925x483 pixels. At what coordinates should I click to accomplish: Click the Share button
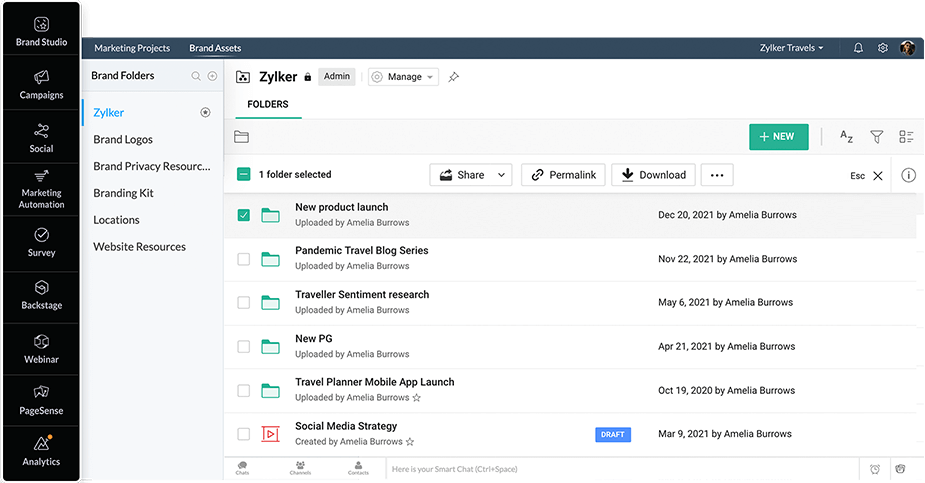462,175
